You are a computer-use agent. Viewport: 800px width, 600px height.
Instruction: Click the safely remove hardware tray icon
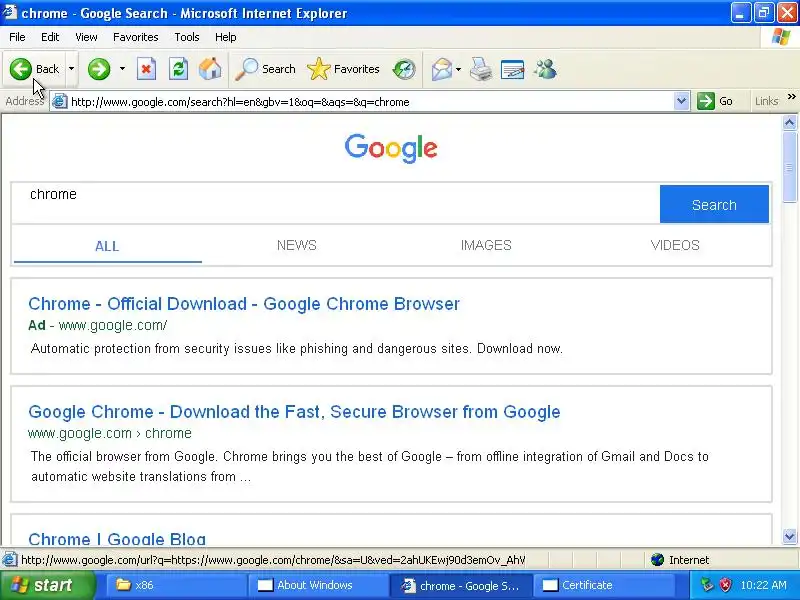[707, 585]
